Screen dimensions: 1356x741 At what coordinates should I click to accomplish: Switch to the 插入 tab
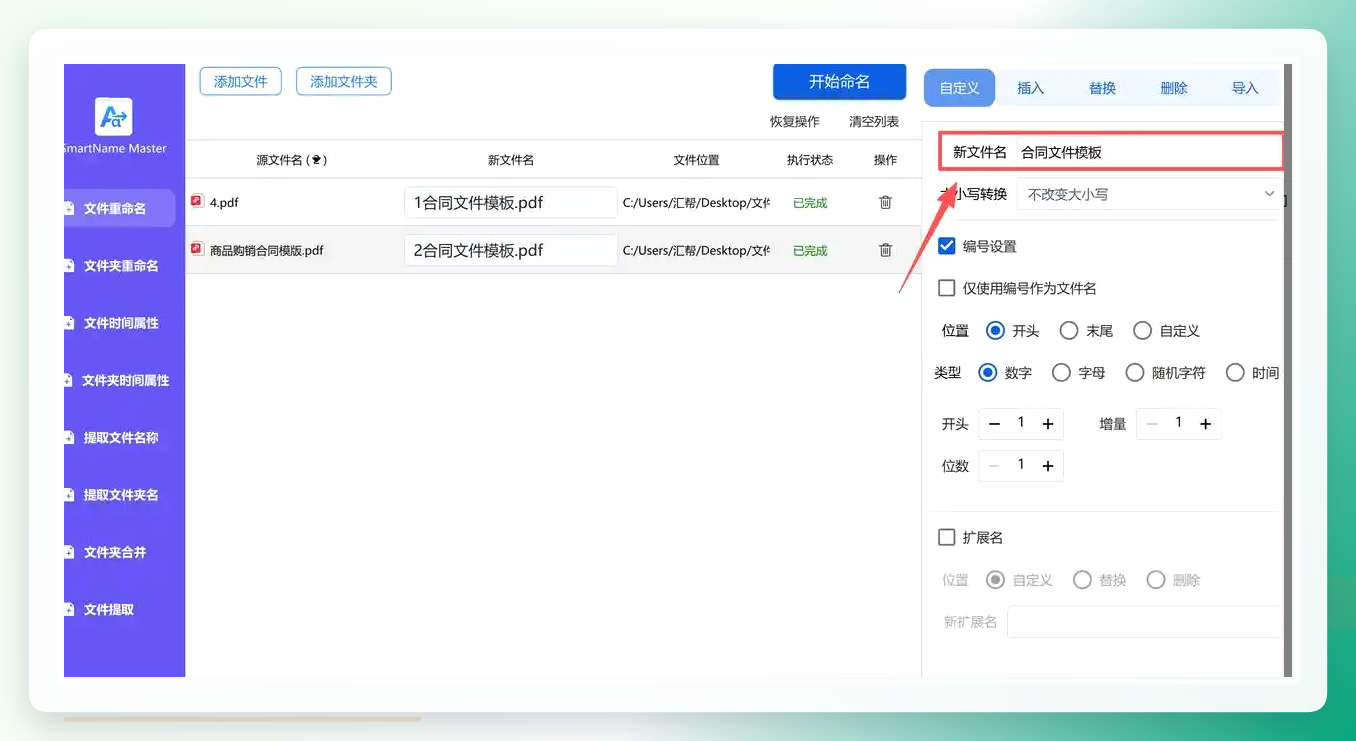(x=1030, y=88)
